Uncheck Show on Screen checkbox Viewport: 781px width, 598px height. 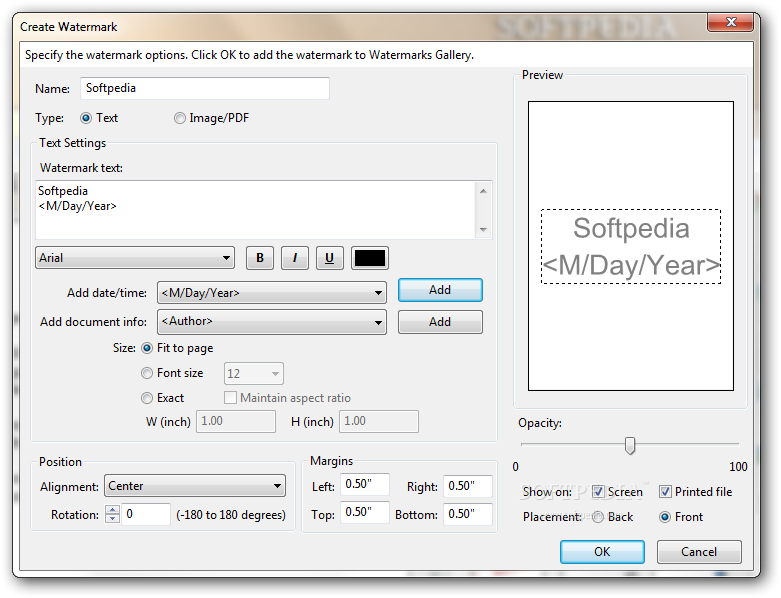coord(598,492)
